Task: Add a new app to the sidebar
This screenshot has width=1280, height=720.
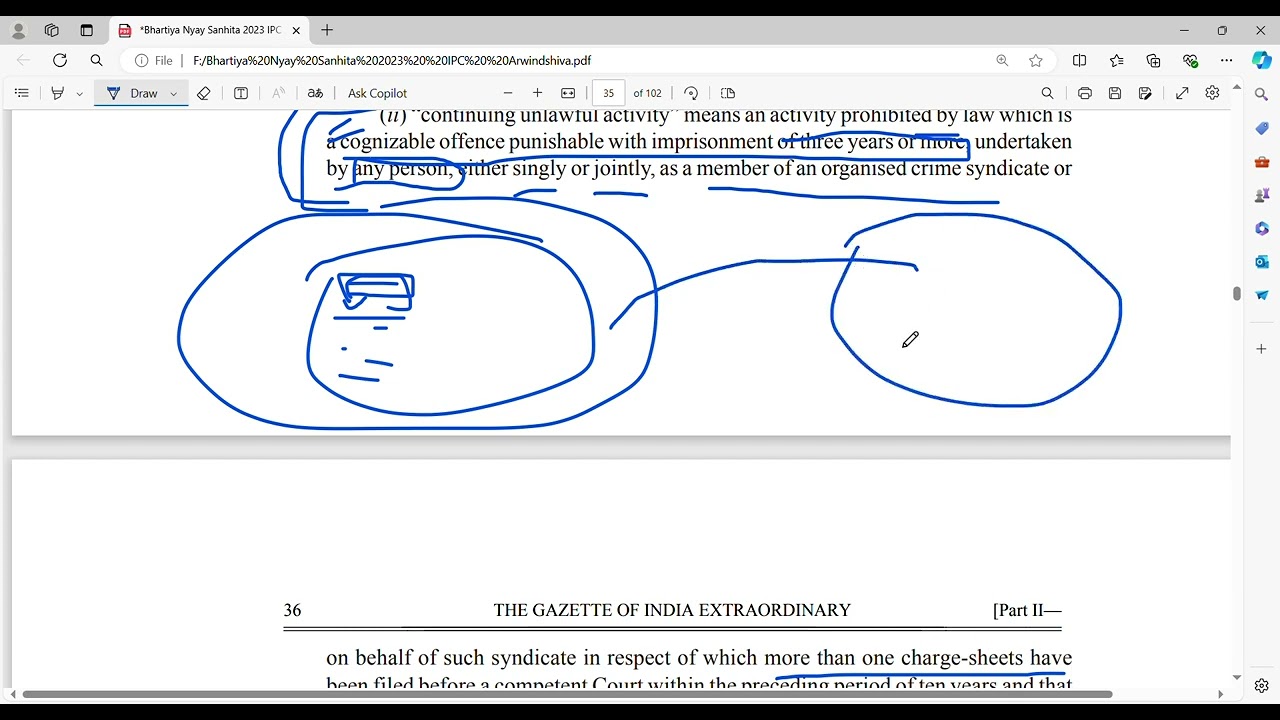Action: click(1262, 349)
